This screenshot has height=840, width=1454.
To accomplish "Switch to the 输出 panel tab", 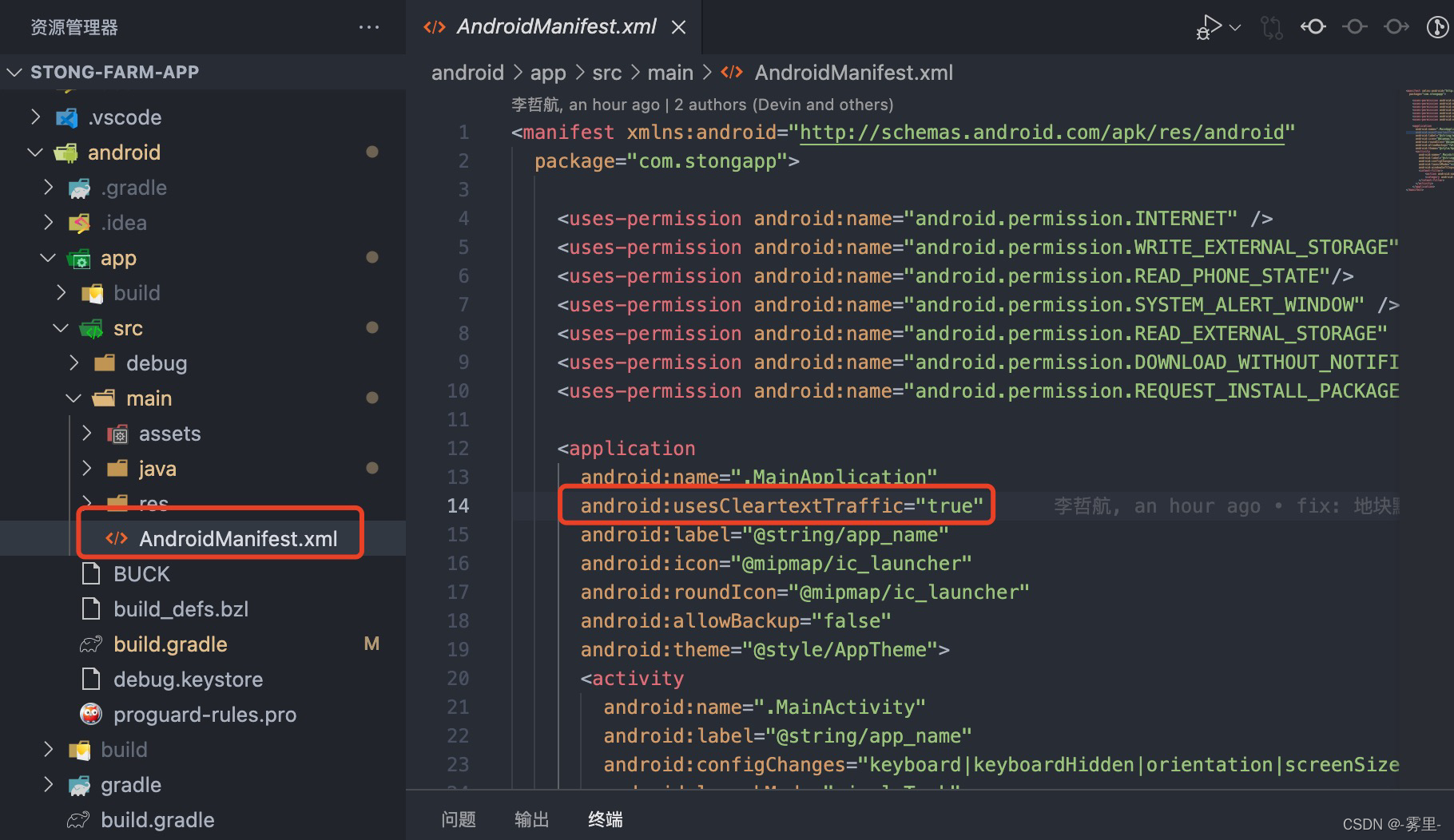I will pos(532,819).
